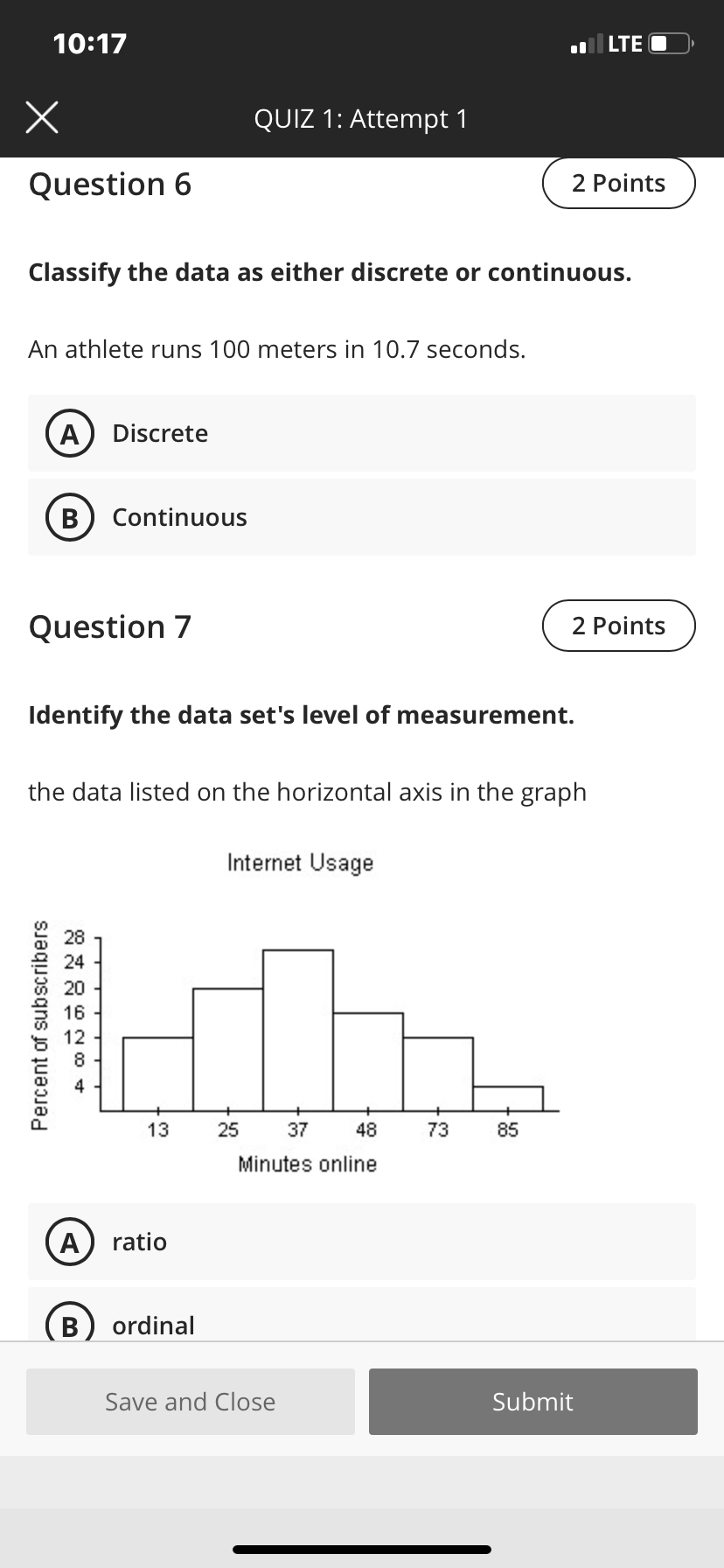
Task: Select the Discrete radio option A
Action: (x=362, y=433)
